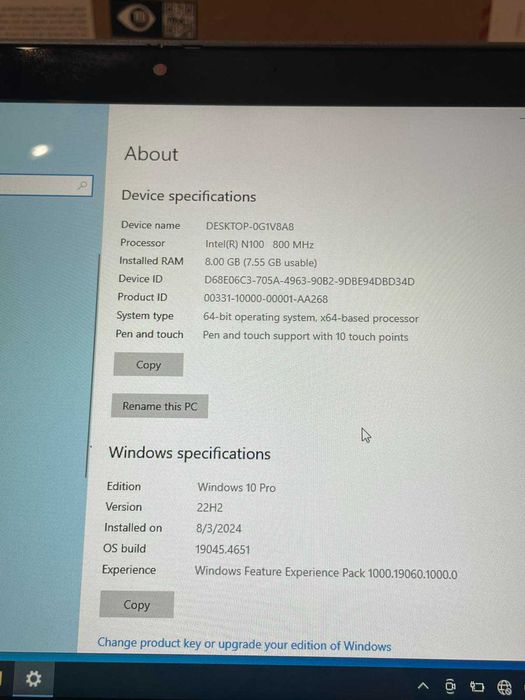Screen dimensions: 525x700
Task: Select the 64-bit operating system text
Action: [x=311, y=318]
